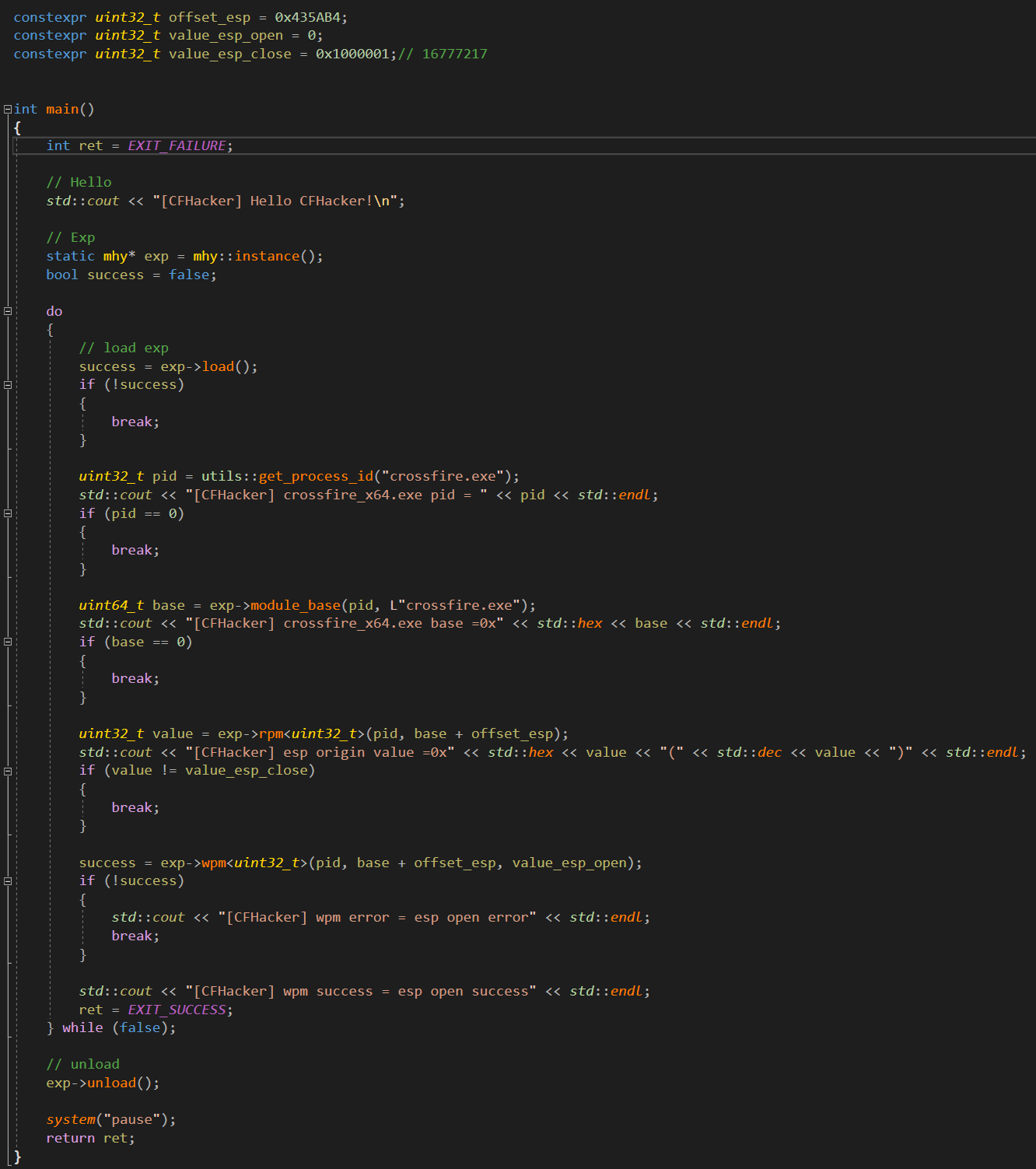Click the module_base method name

tap(295, 605)
